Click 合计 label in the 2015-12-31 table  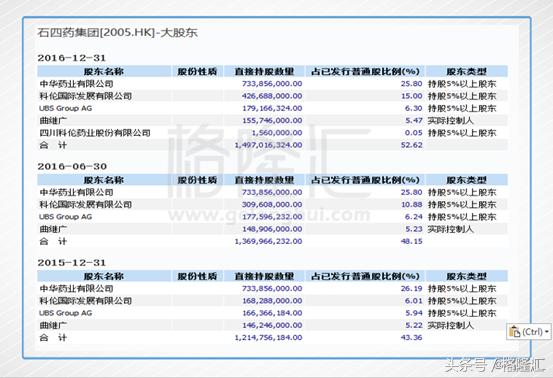point(53,338)
